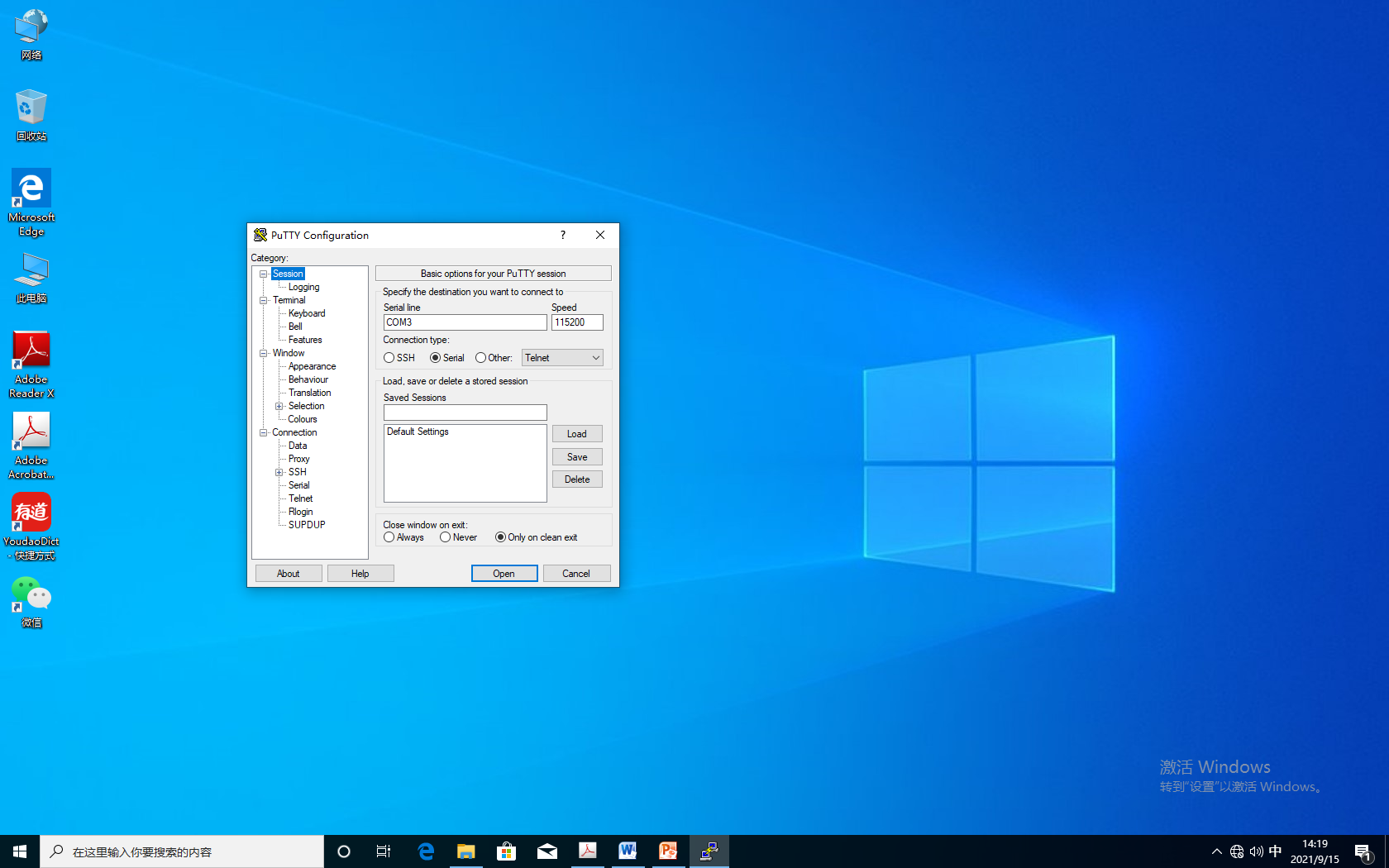Expand the SSH tree node
1389x868 pixels.
click(x=279, y=472)
